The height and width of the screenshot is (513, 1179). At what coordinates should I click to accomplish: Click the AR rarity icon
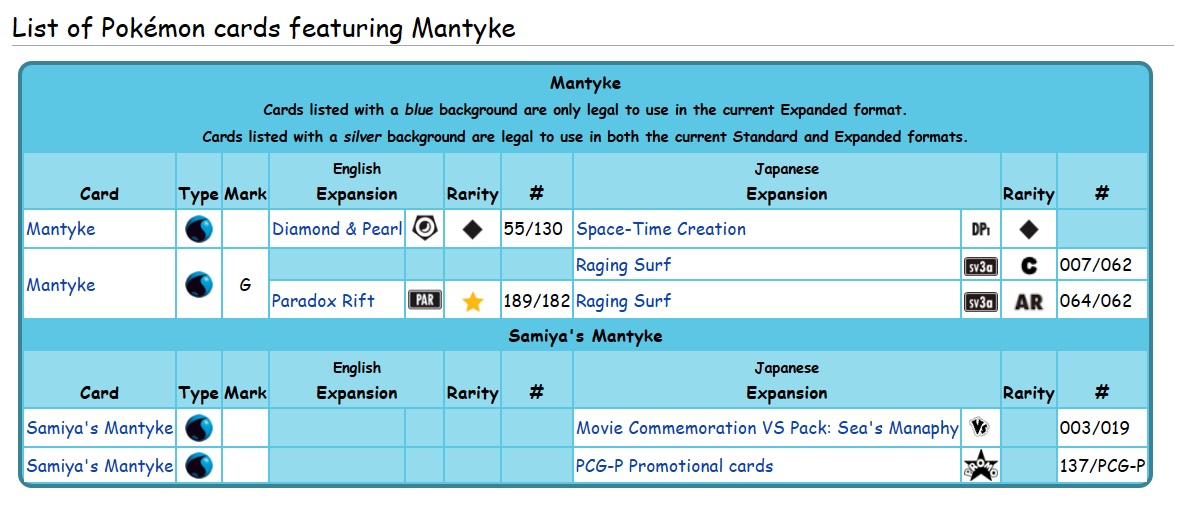click(1028, 301)
